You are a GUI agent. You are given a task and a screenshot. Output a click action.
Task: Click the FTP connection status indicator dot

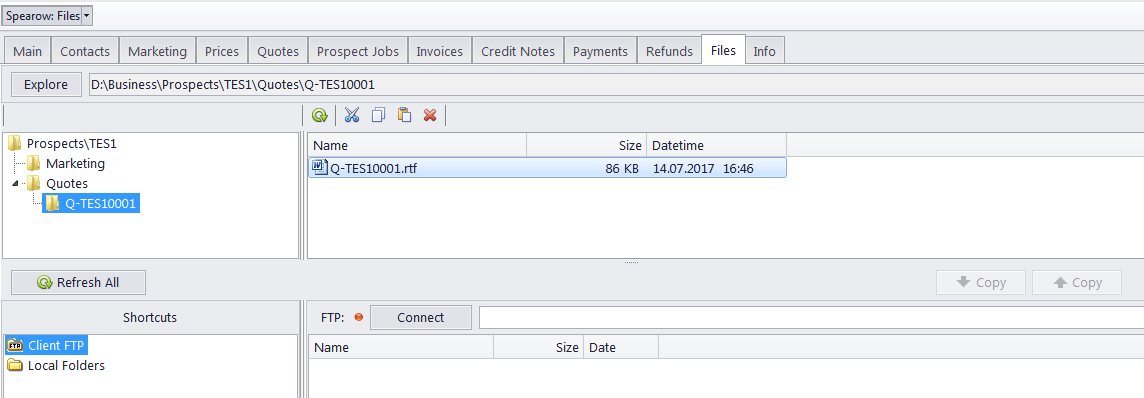tap(358, 318)
